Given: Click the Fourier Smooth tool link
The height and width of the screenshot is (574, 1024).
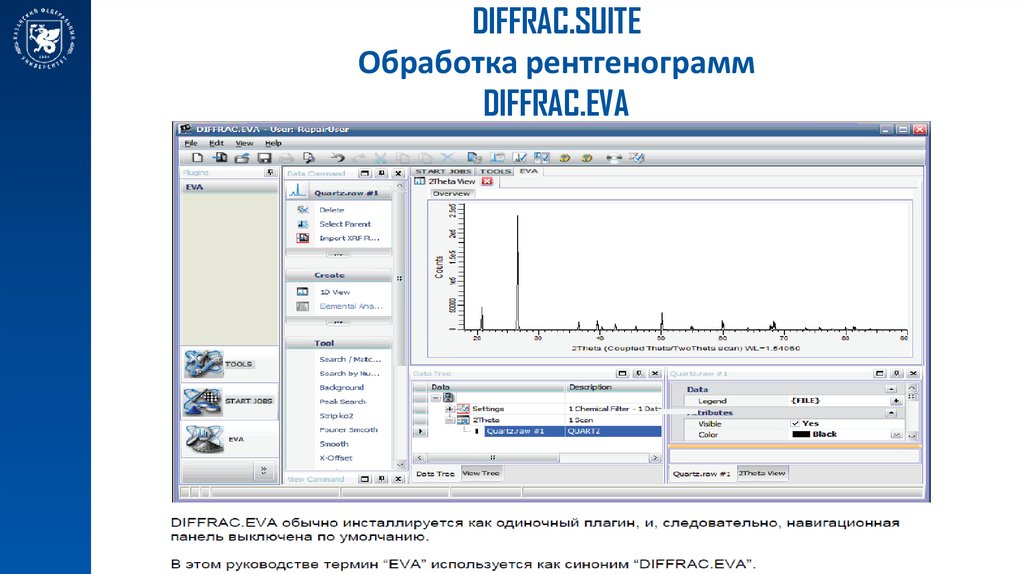Looking at the screenshot, I should click(349, 430).
